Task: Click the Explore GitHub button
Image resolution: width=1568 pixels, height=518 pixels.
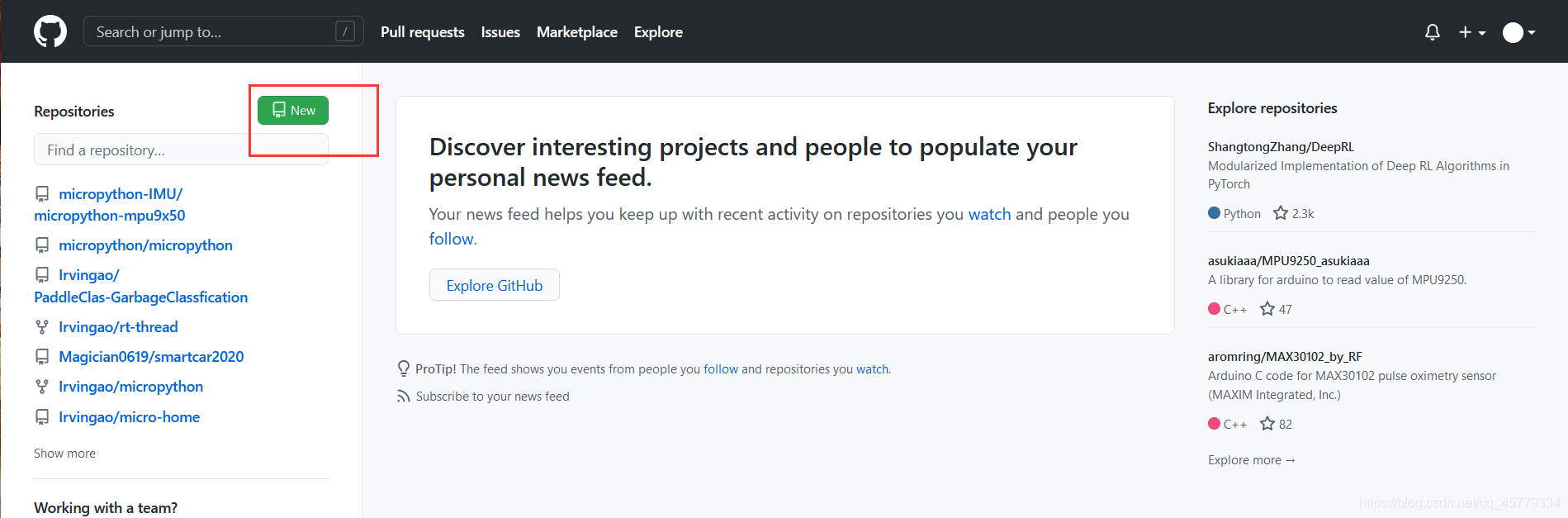Action: tap(494, 285)
